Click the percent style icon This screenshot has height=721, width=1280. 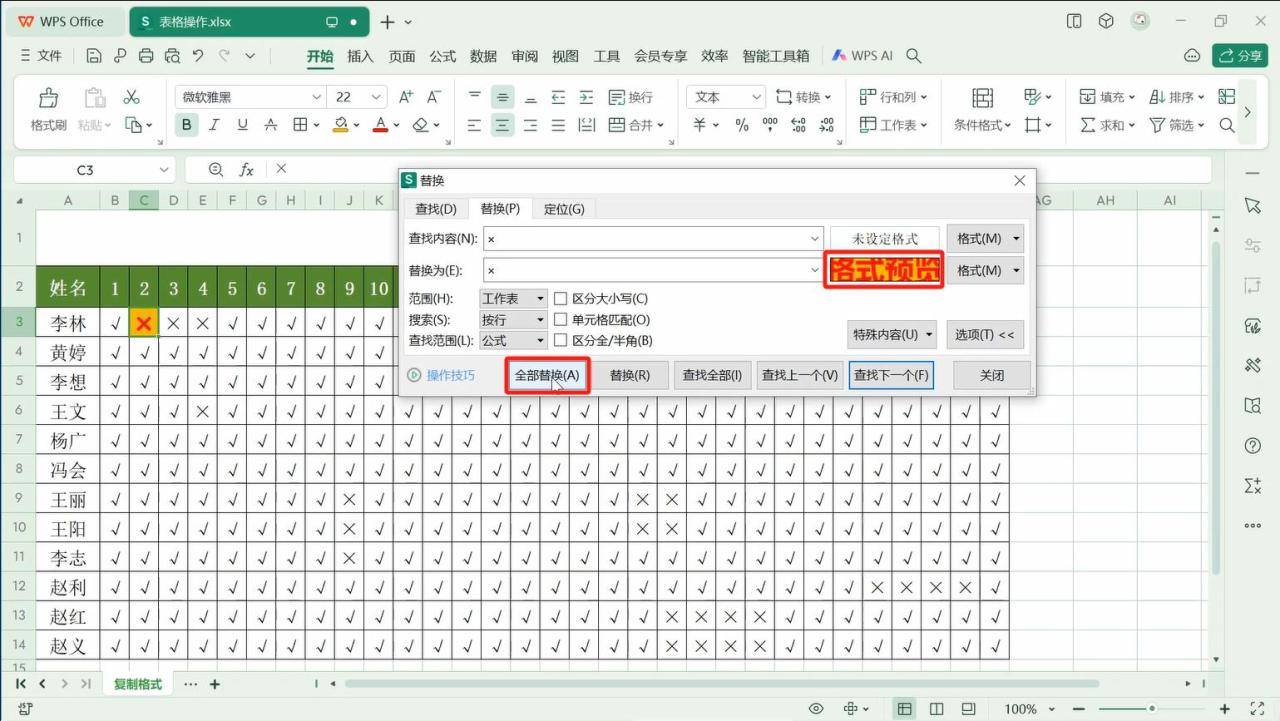(742, 125)
